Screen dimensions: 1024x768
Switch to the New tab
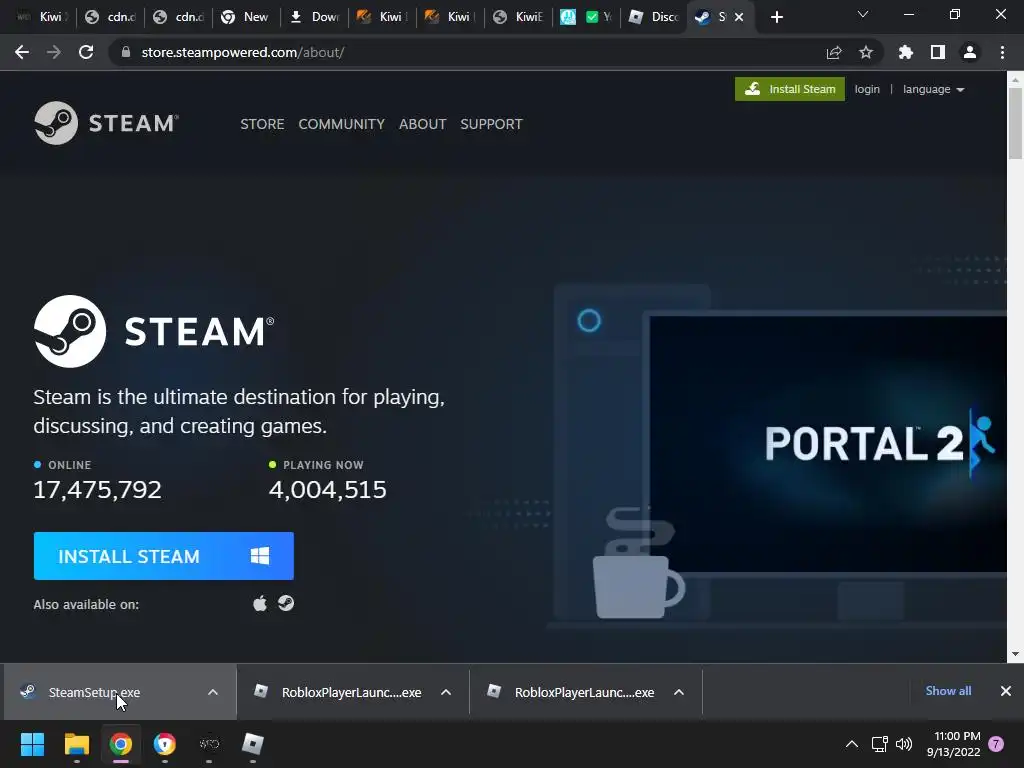[x=246, y=17]
